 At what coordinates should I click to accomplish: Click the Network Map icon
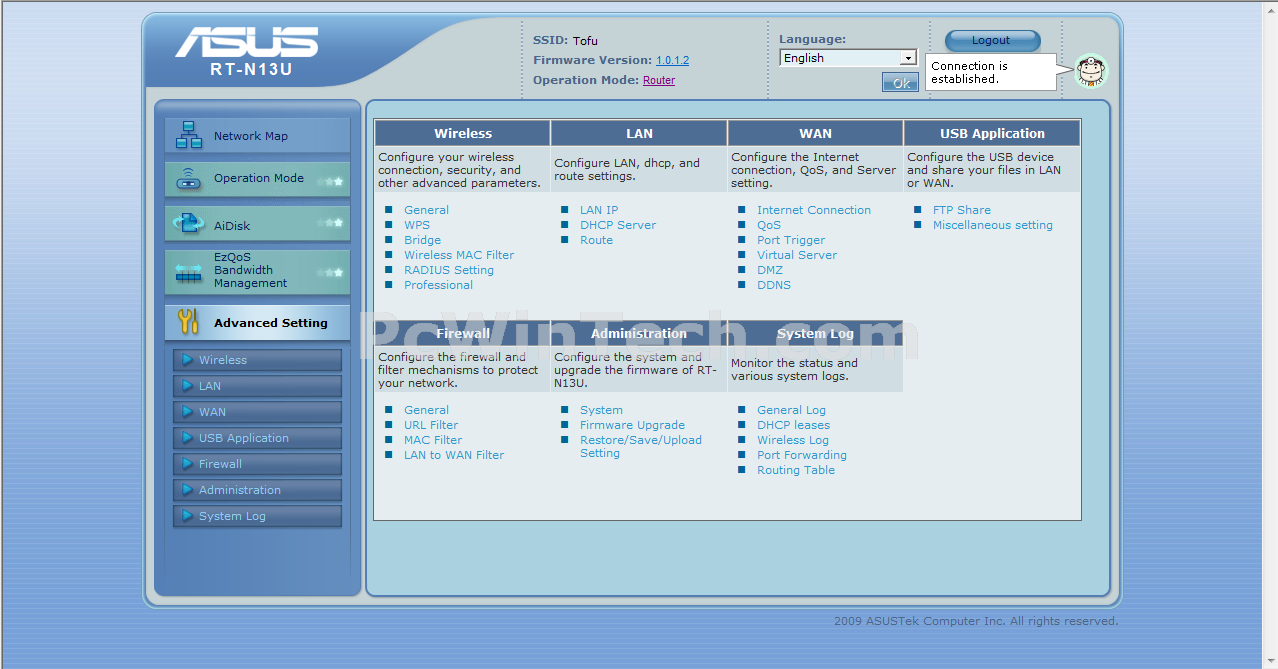pyautogui.click(x=189, y=135)
